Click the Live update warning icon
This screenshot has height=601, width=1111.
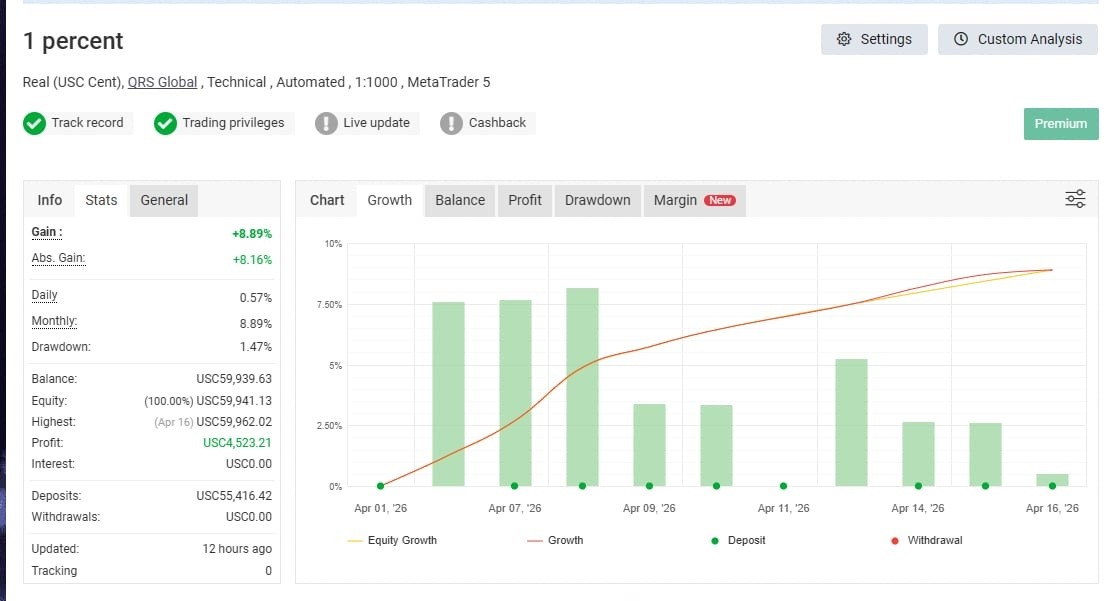(326, 123)
